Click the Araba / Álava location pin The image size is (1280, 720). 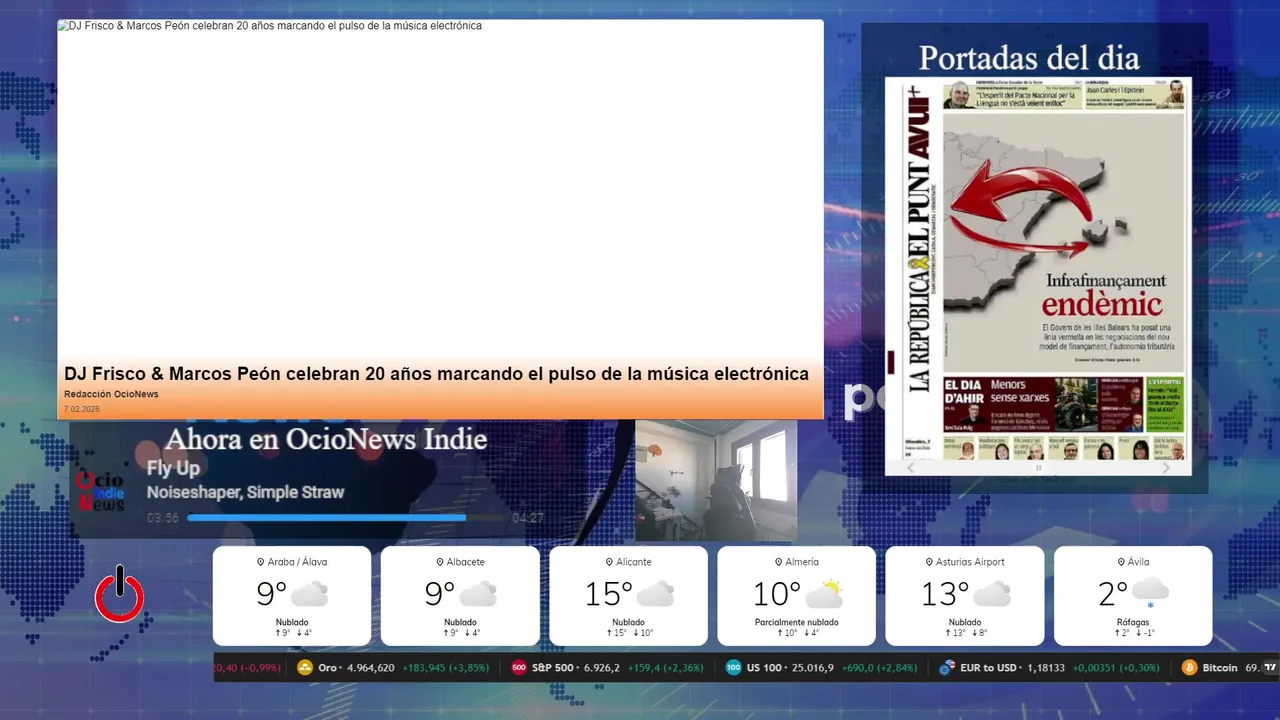coord(261,562)
